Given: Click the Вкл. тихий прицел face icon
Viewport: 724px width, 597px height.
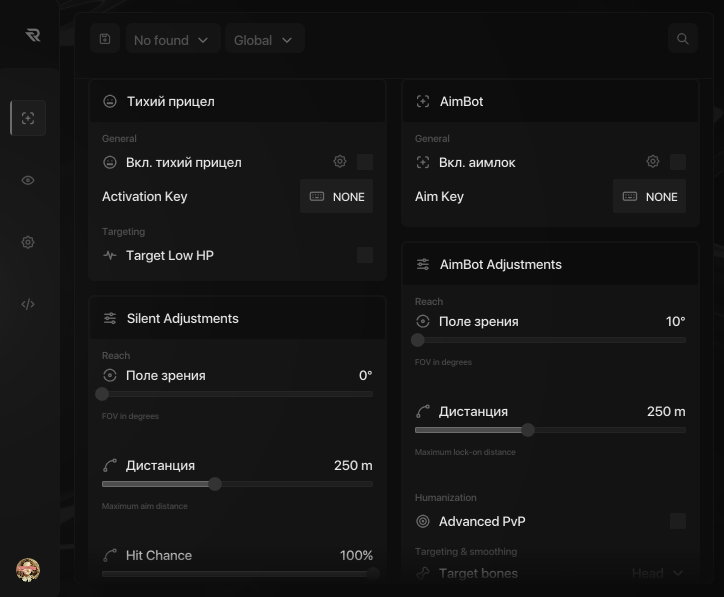Looking at the screenshot, I should [x=110, y=162].
